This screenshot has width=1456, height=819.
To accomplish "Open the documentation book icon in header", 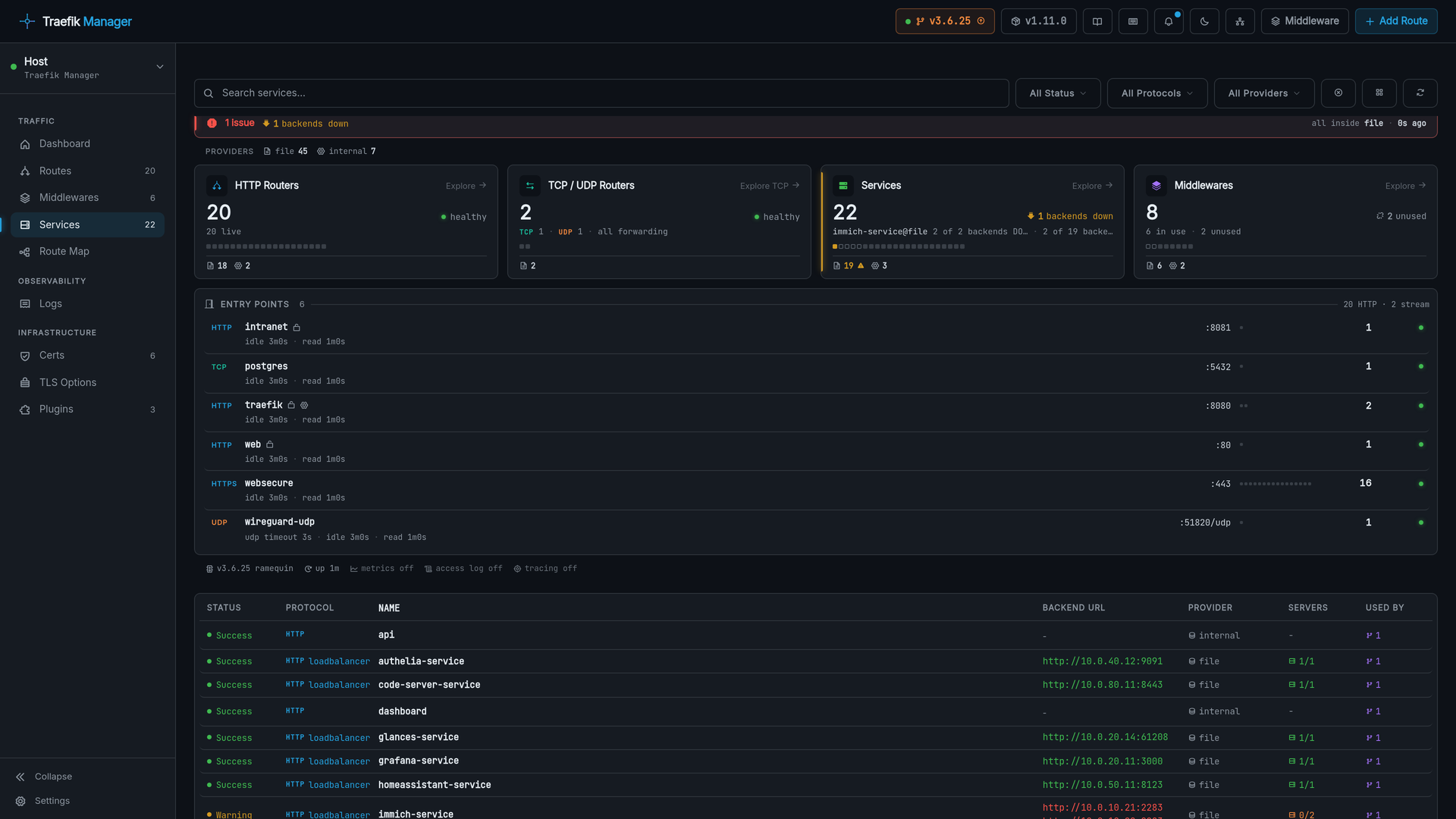I will point(1097,21).
